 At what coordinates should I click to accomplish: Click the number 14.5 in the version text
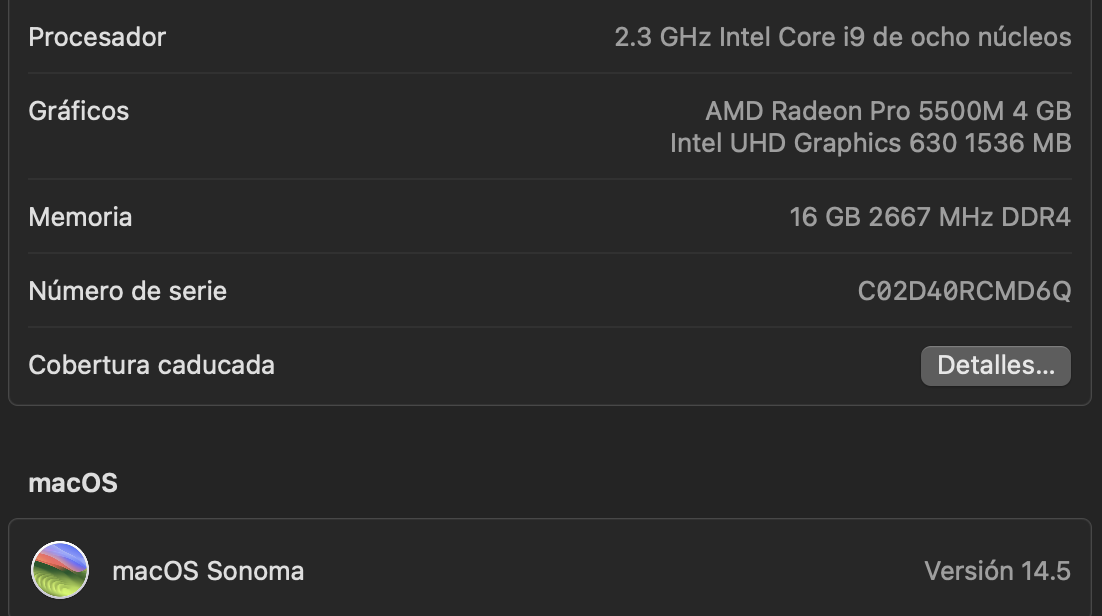(1046, 571)
